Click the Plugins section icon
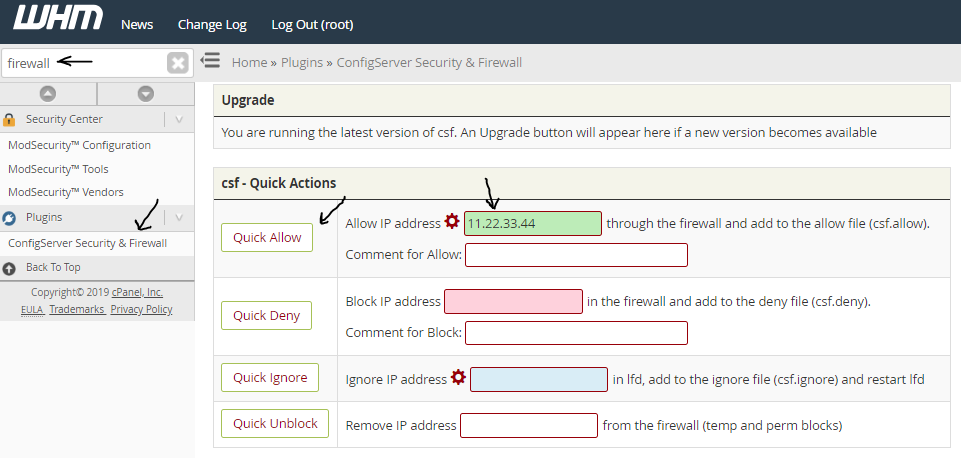Image resolution: width=961 pixels, height=458 pixels. click(9, 218)
